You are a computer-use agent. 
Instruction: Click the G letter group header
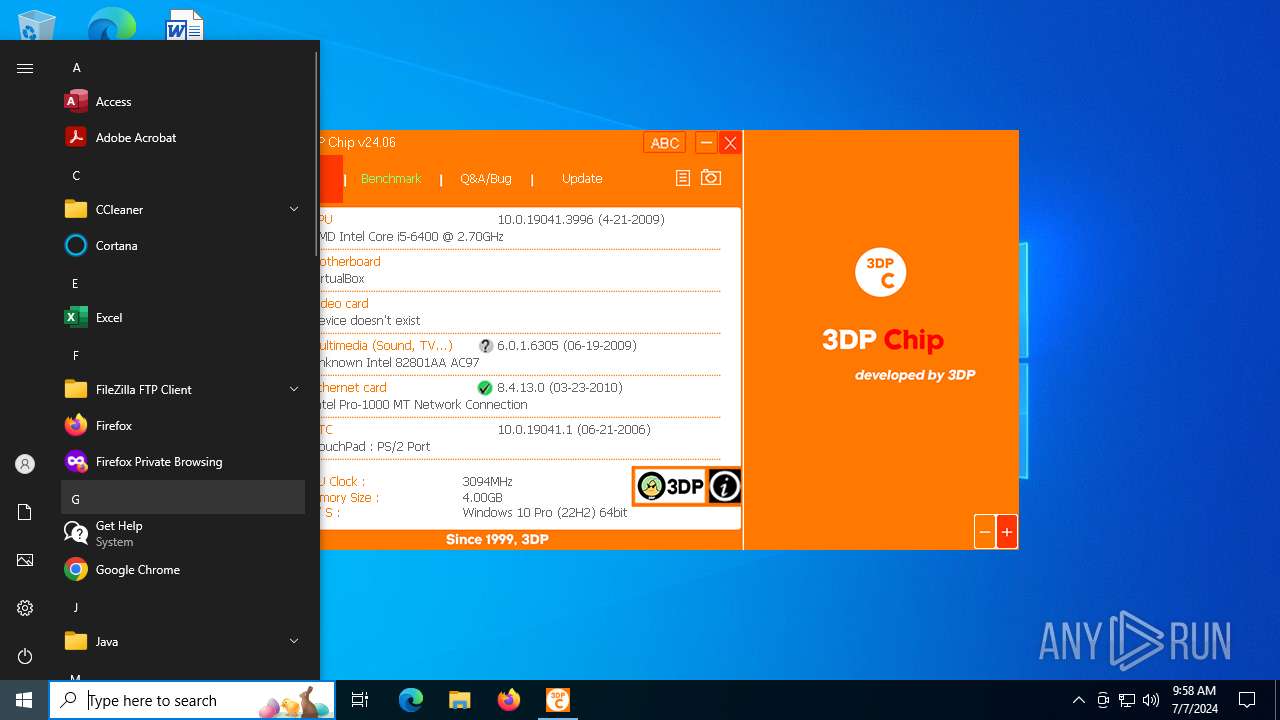coord(183,498)
